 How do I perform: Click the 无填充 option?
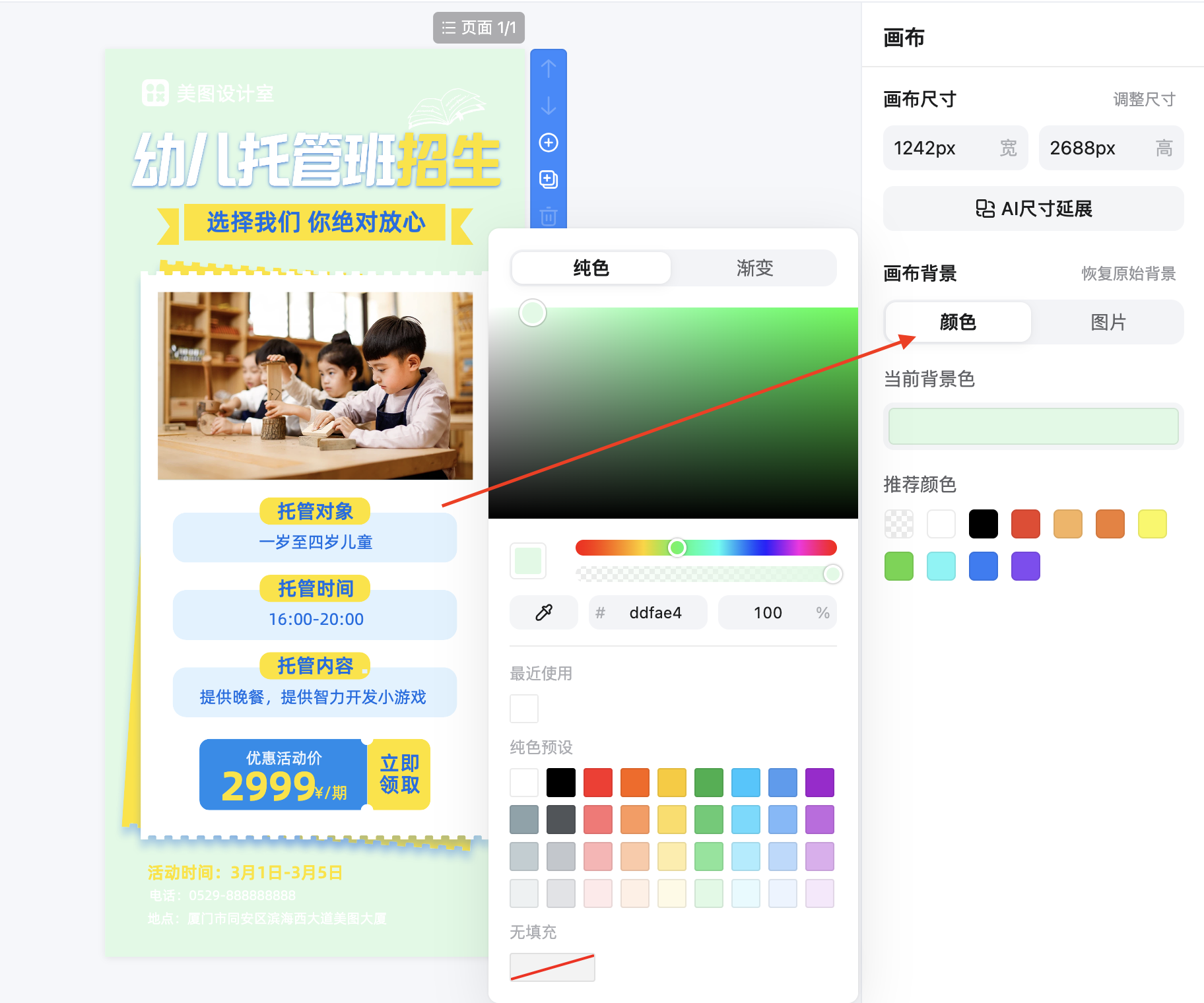pyautogui.click(x=552, y=967)
